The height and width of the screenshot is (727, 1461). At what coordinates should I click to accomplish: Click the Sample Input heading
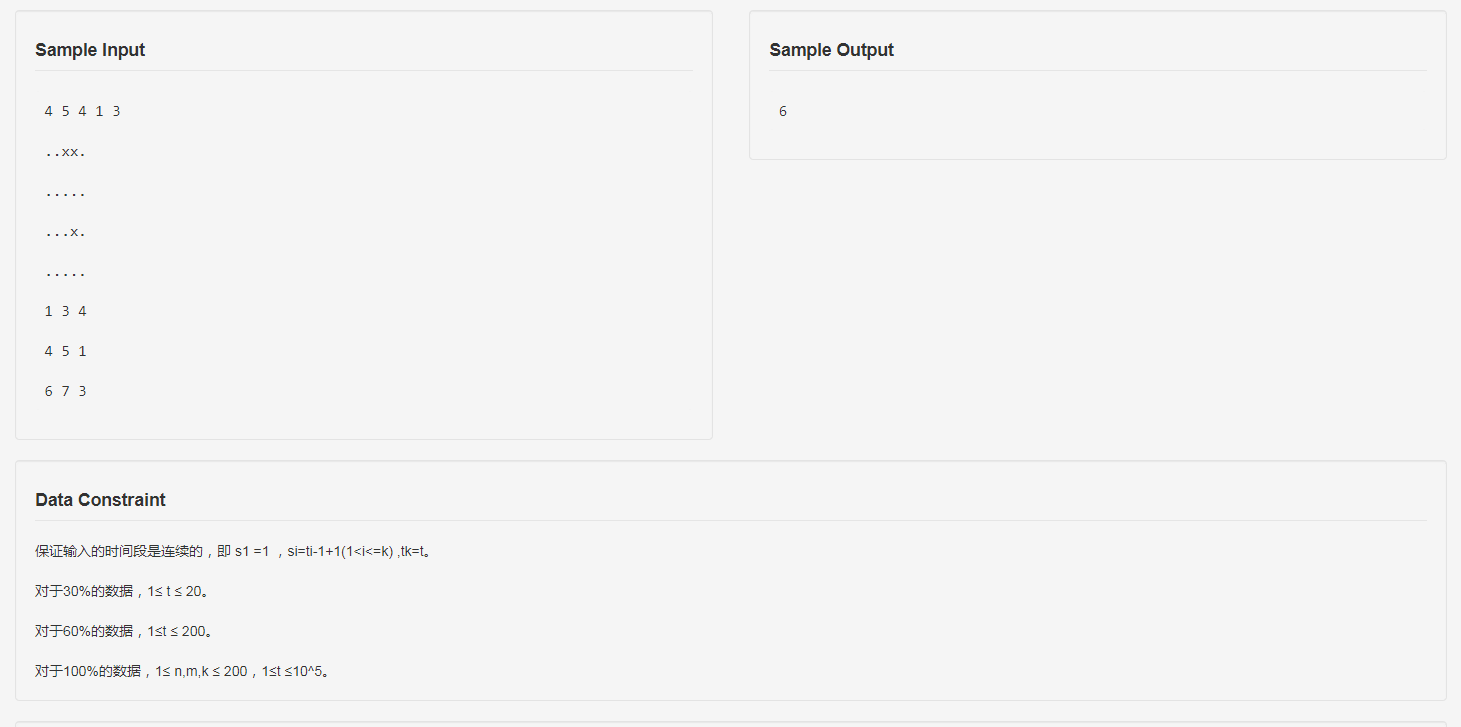tap(90, 50)
